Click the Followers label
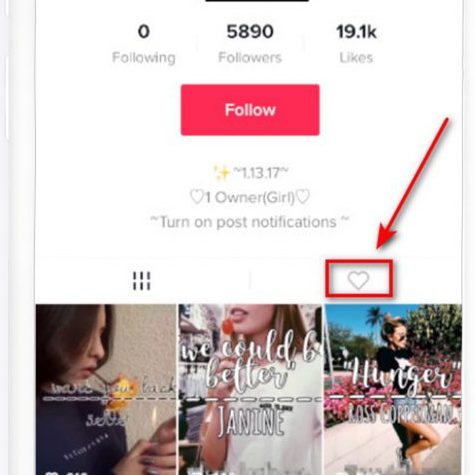Image resolution: width=475 pixels, height=475 pixels. tap(250, 58)
